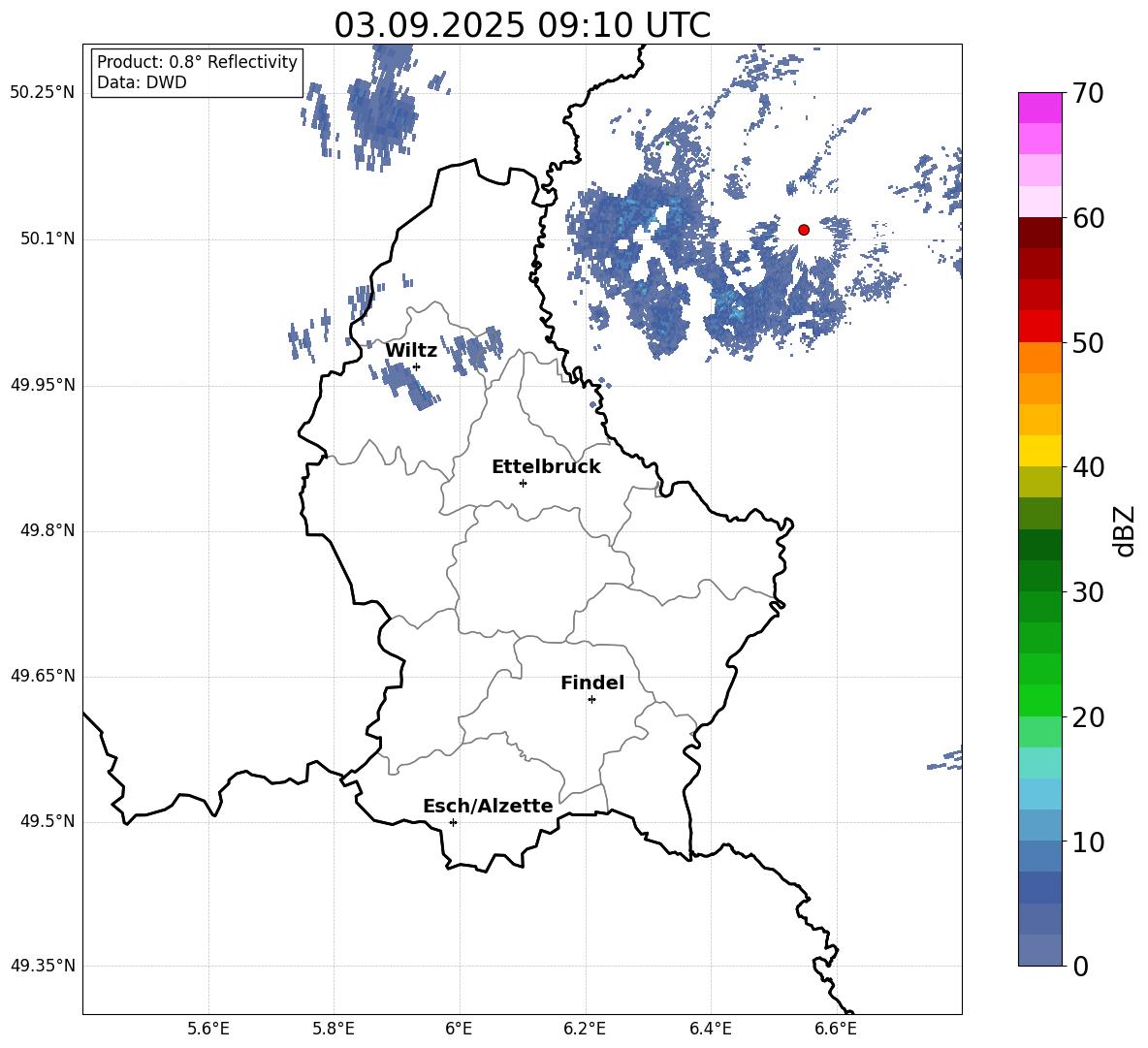
Task: Click the 49.65°N latitude label
Action: click(x=43, y=676)
